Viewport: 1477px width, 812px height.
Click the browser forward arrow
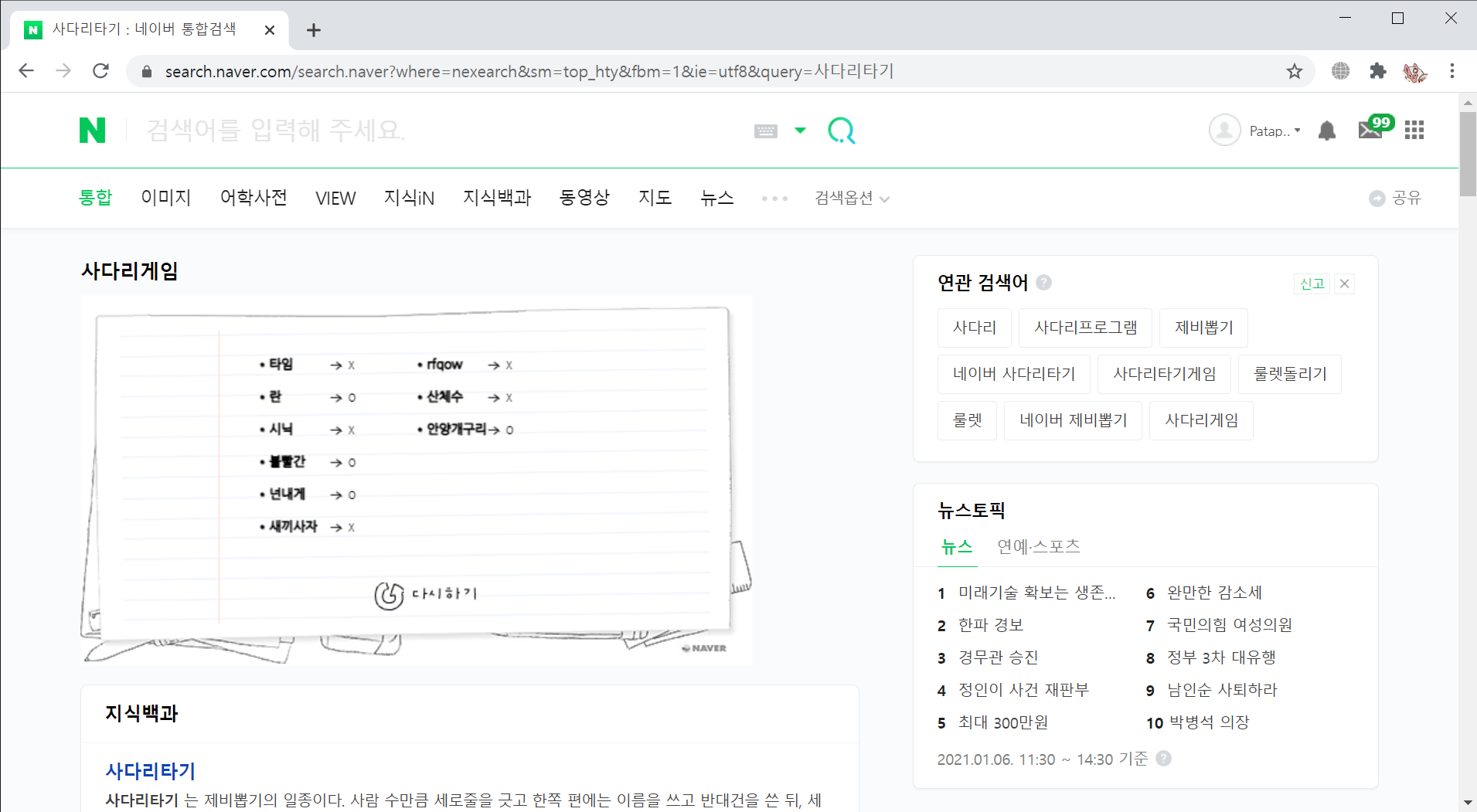[63, 71]
